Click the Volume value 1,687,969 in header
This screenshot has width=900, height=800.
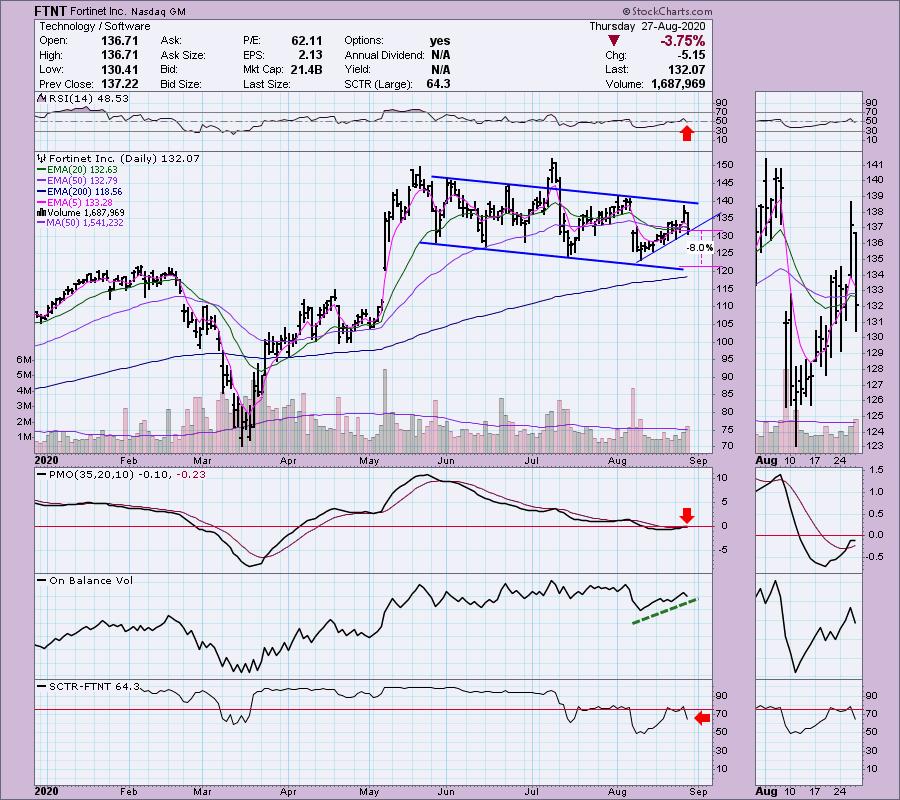[678, 84]
